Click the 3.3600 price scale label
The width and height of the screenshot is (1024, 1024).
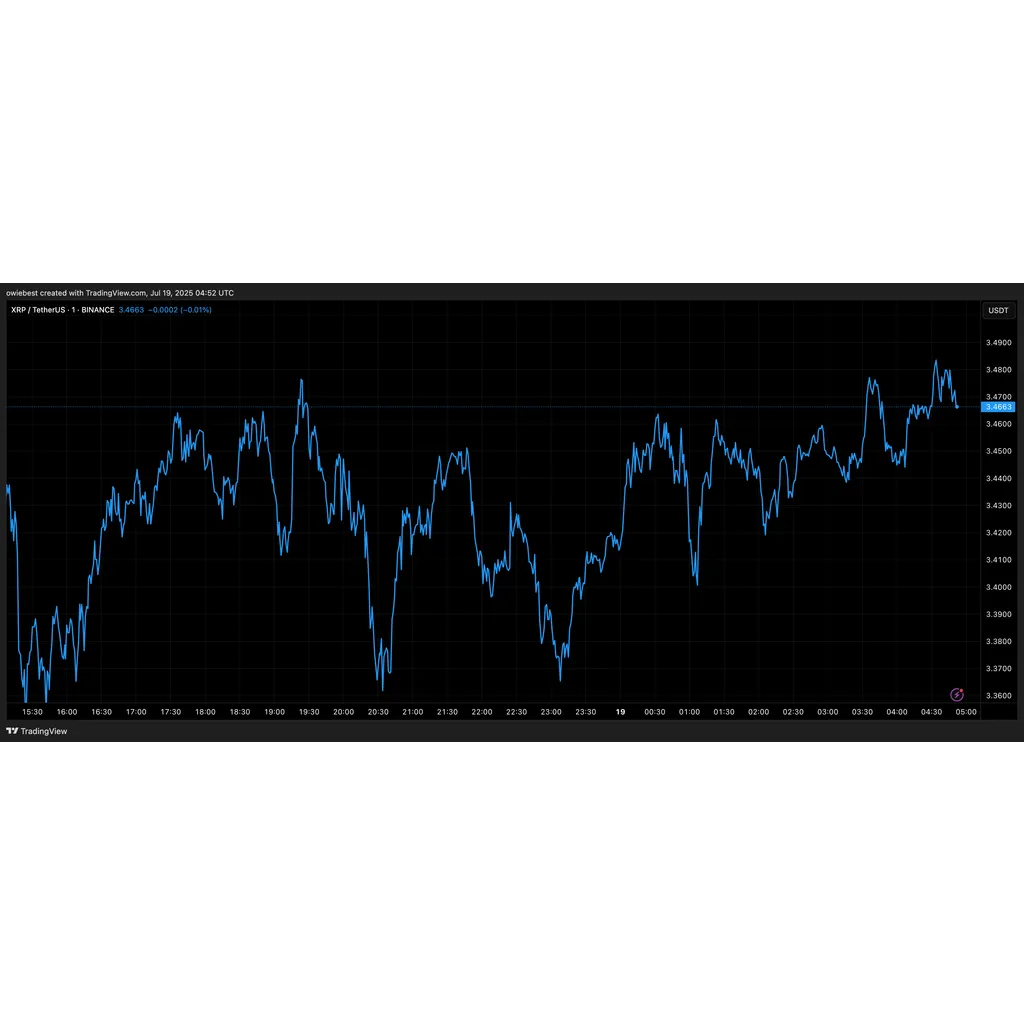pos(999,696)
